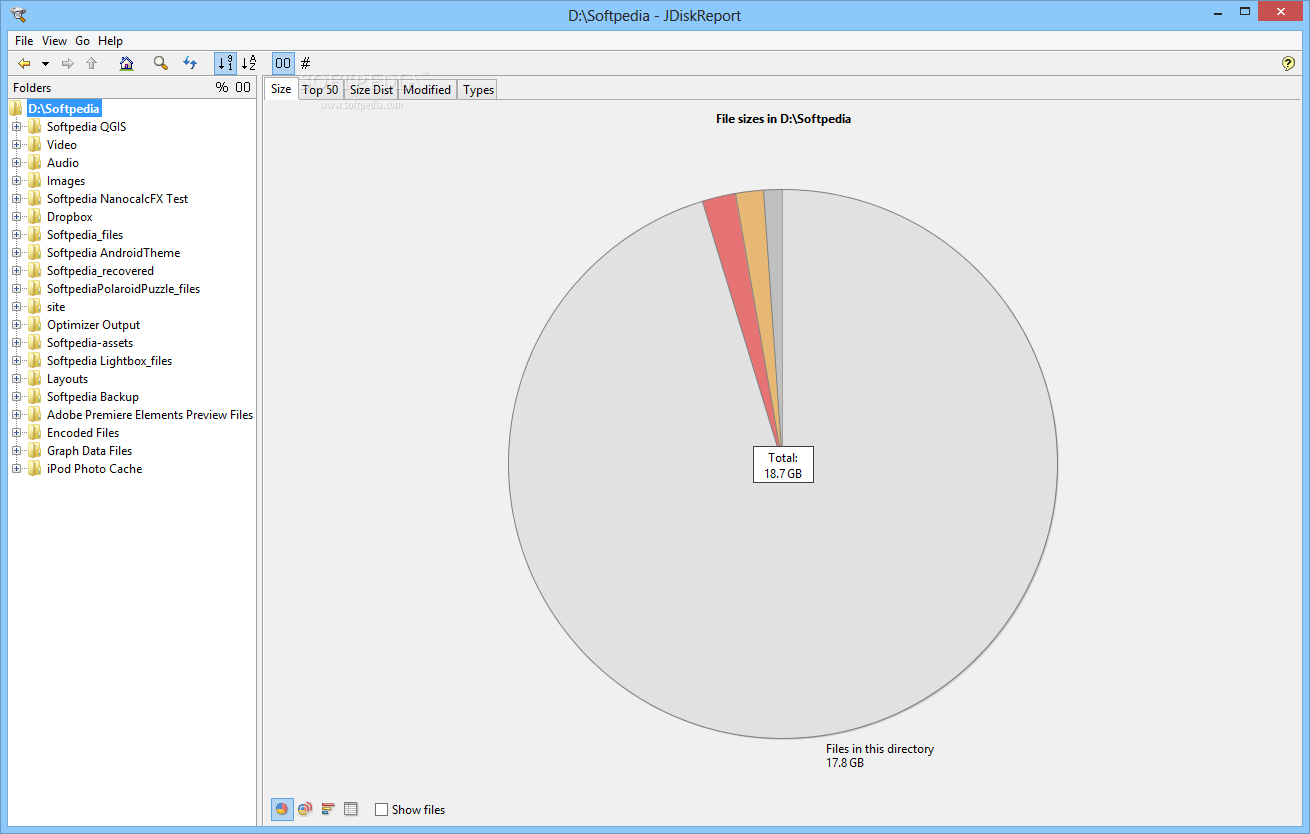Toggle the 00 show sizes button

(x=283, y=63)
